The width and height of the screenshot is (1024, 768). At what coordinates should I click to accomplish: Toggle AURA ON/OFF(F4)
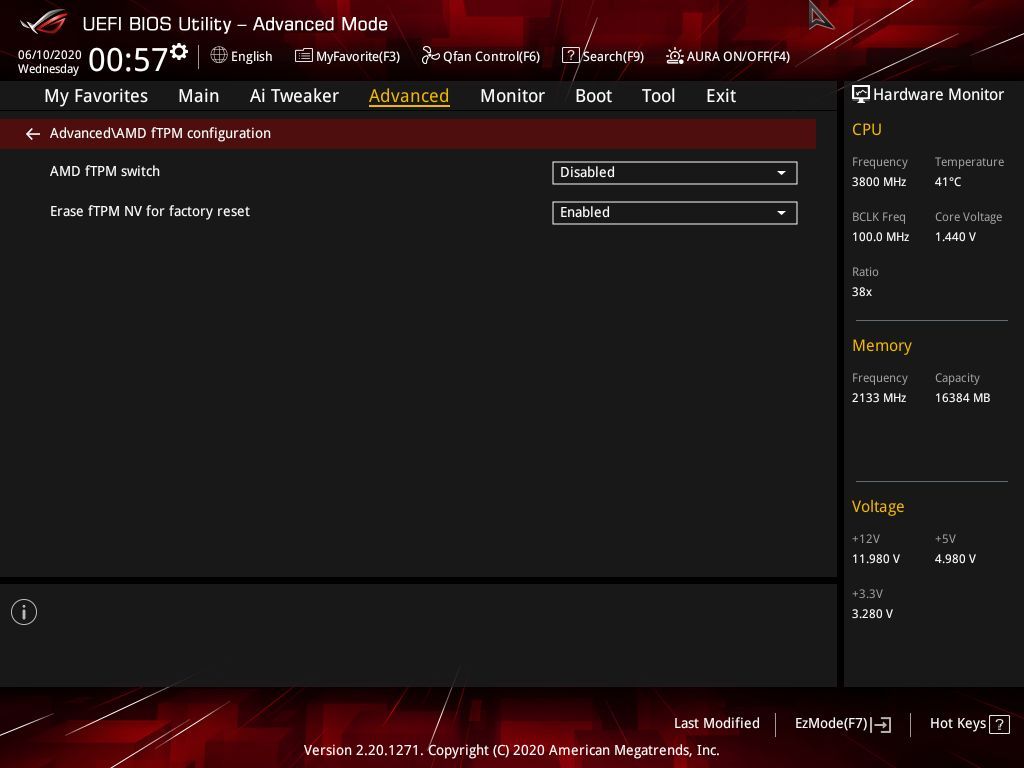point(728,56)
